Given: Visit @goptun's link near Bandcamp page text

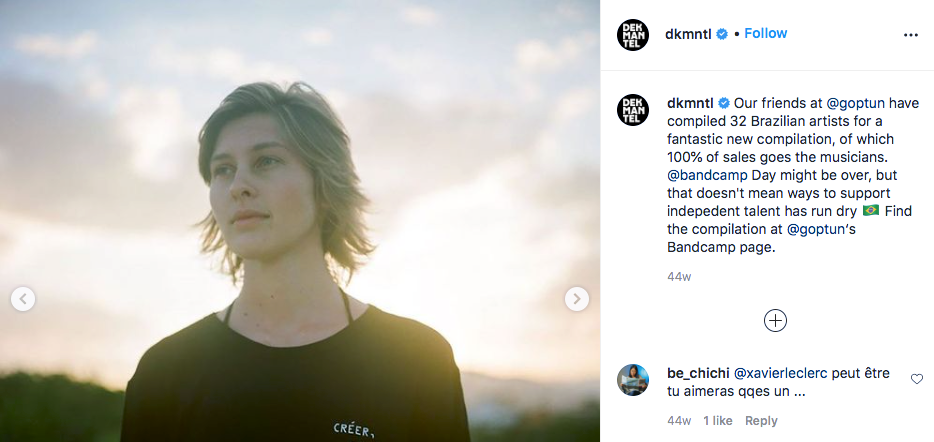Looking at the screenshot, I should [822, 229].
